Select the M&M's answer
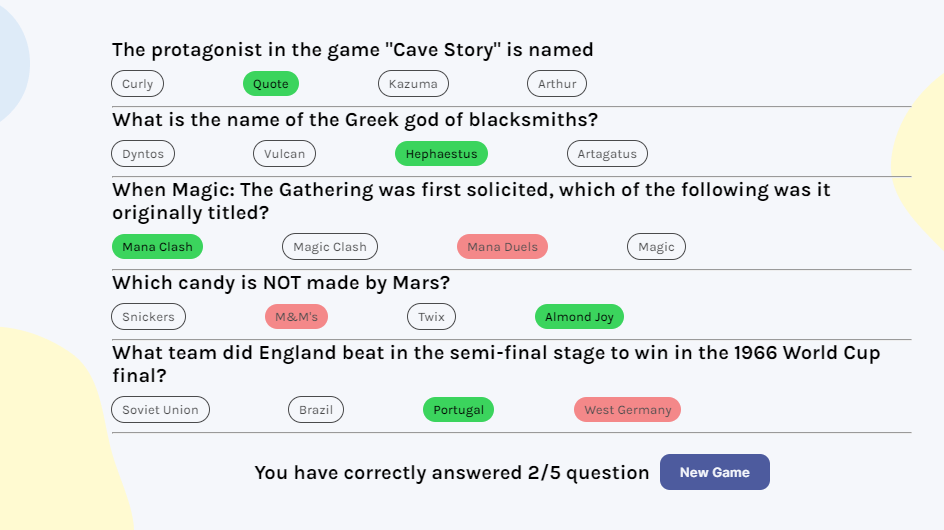 pos(296,317)
